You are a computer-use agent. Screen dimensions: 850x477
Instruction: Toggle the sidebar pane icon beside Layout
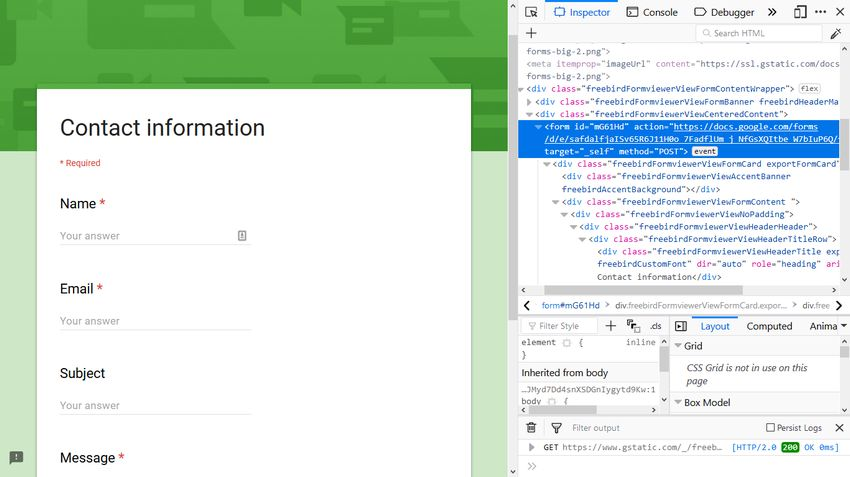pyautogui.click(x=680, y=326)
